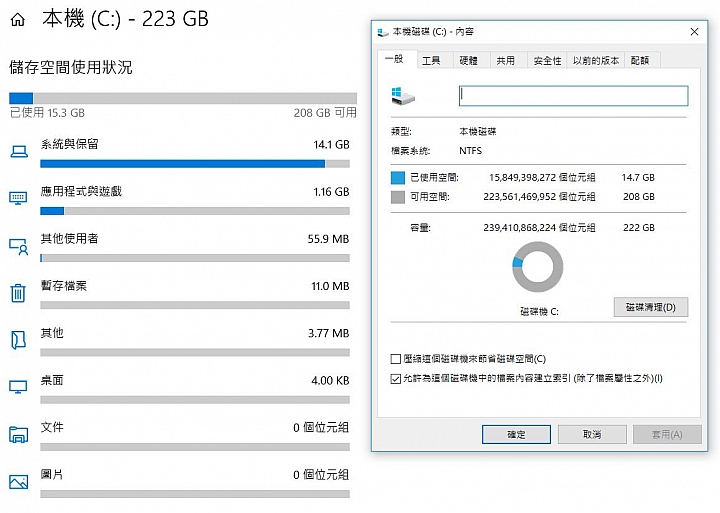Image resolution: width=720 pixels, height=513 pixels.
Task: Click the 系統與保留 usage bar
Action: coord(195,164)
